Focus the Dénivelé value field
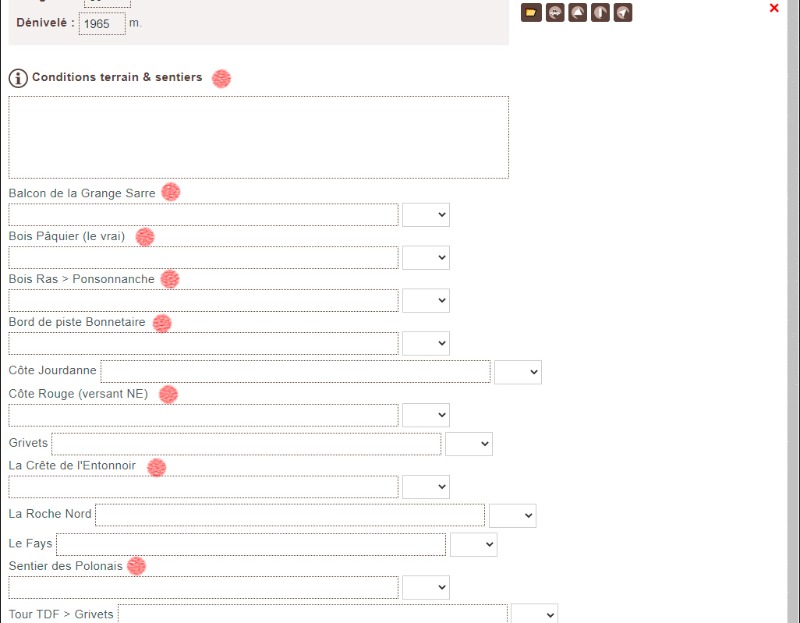The image size is (800, 623). (x=102, y=23)
